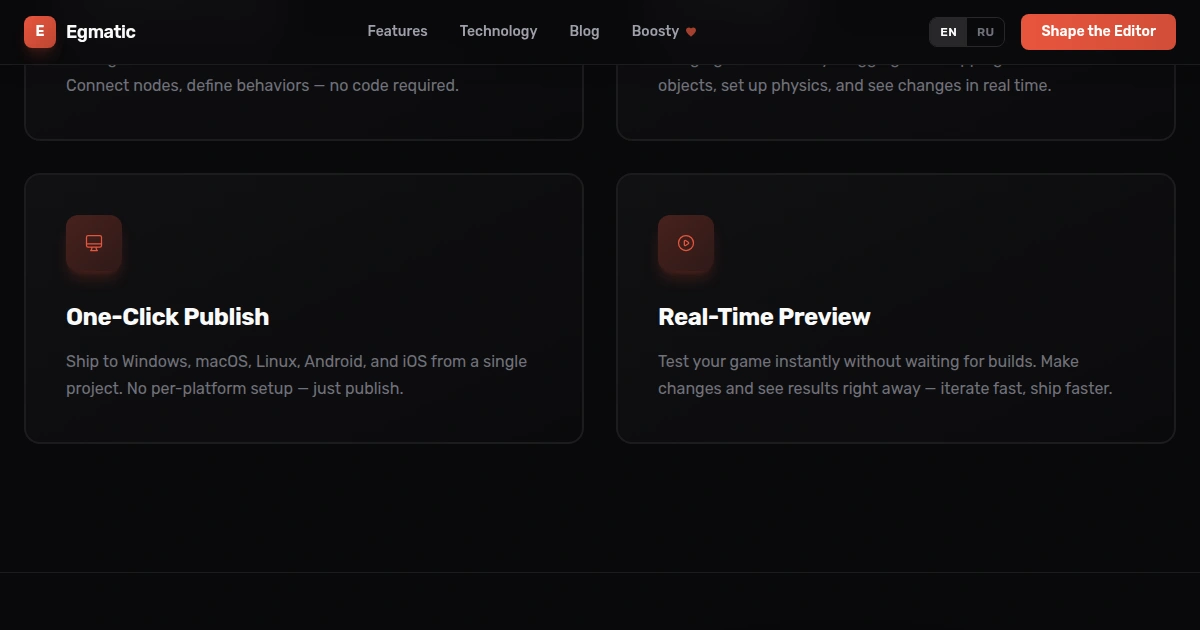Click the One-Click Publish monitor icon
This screenshot has width=1200, height=630.
tap(94, 243)
